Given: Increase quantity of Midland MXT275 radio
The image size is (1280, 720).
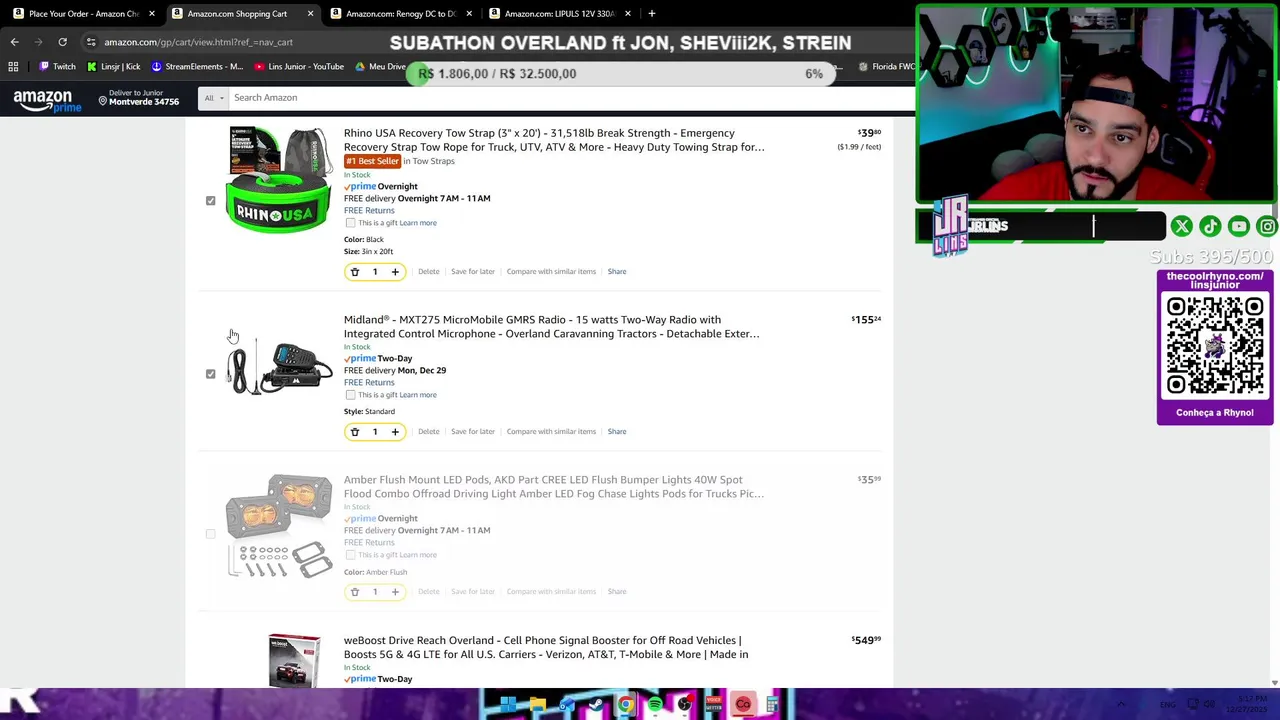Looking at the screenshot, I should [395, 432].
